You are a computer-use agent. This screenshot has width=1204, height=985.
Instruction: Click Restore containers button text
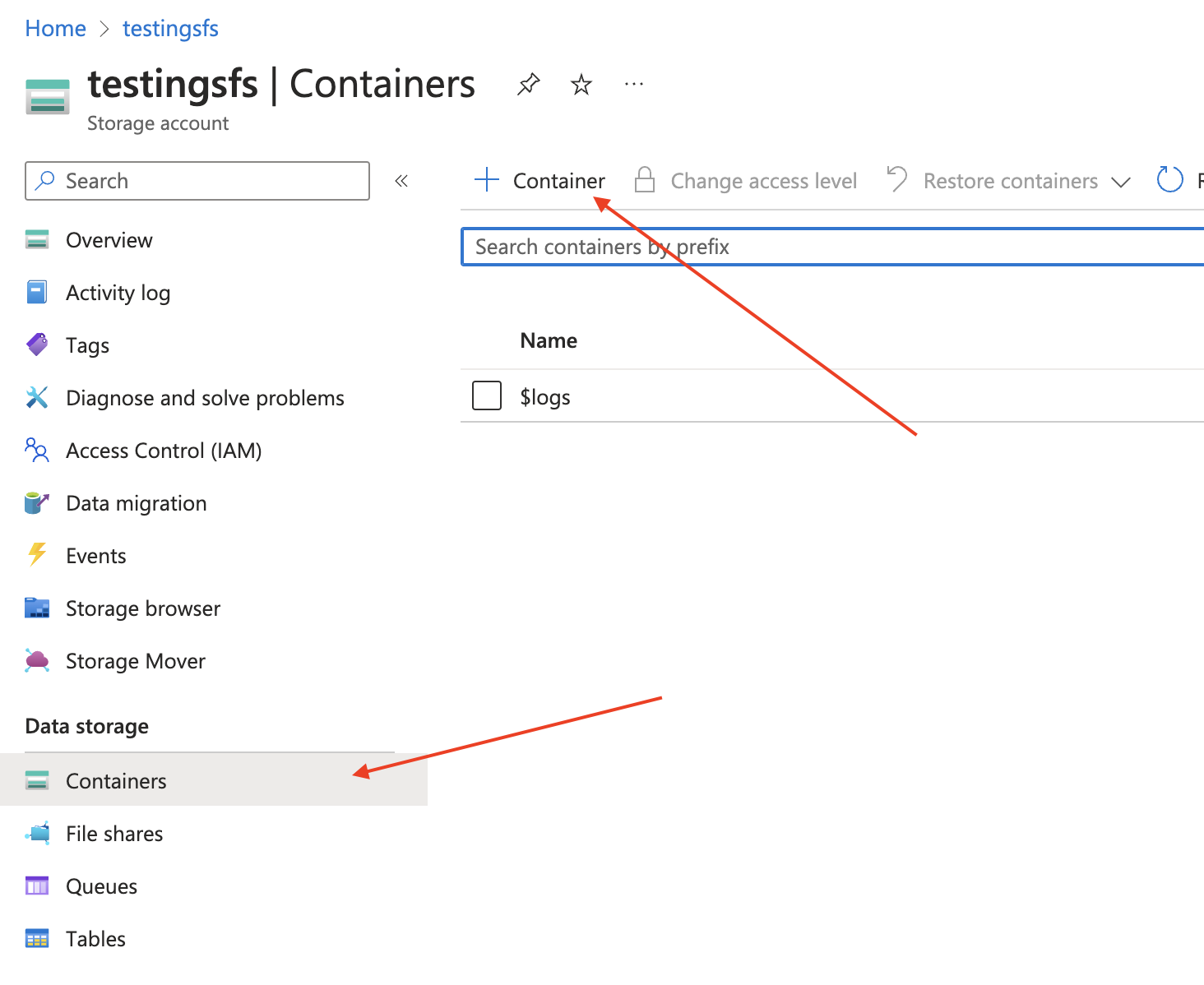tap(1011, 181)
